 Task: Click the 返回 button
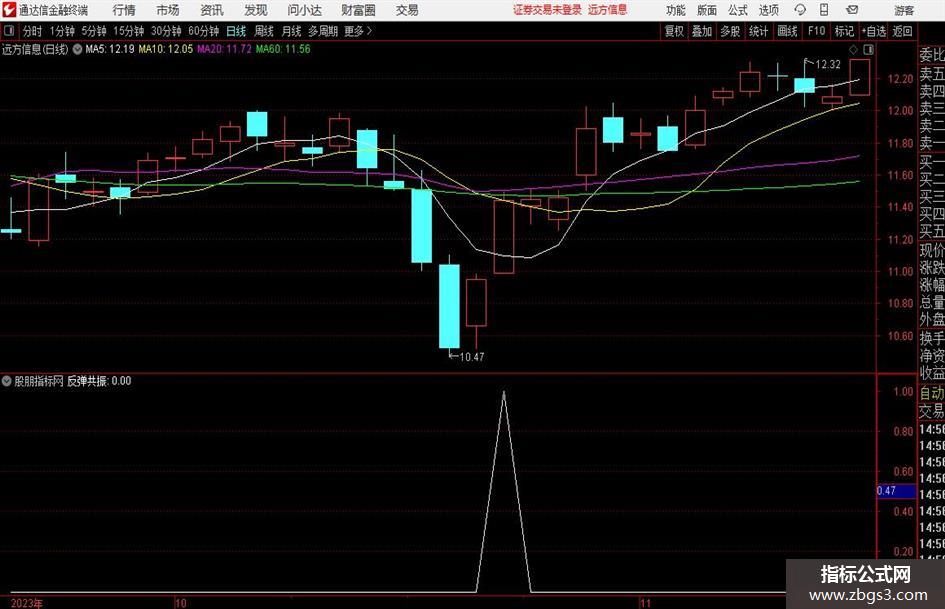tap(902, 31)
